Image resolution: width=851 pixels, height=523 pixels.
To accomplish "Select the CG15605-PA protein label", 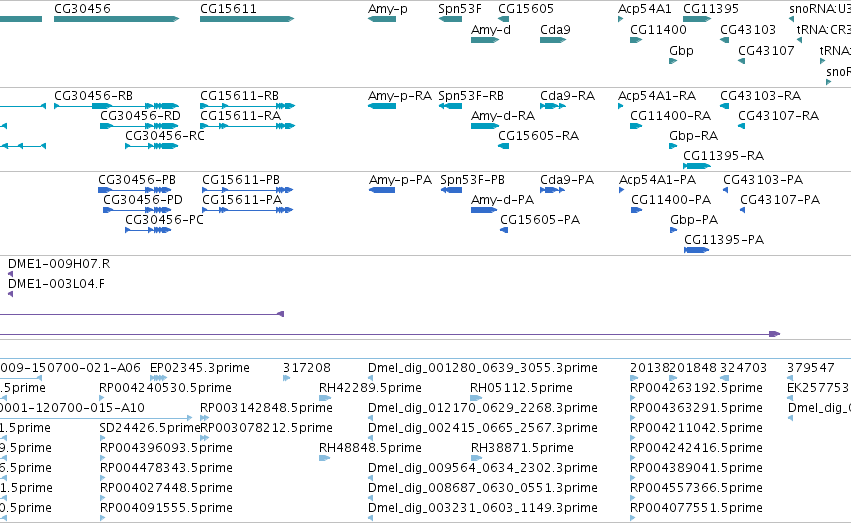I will pos(540,220).
